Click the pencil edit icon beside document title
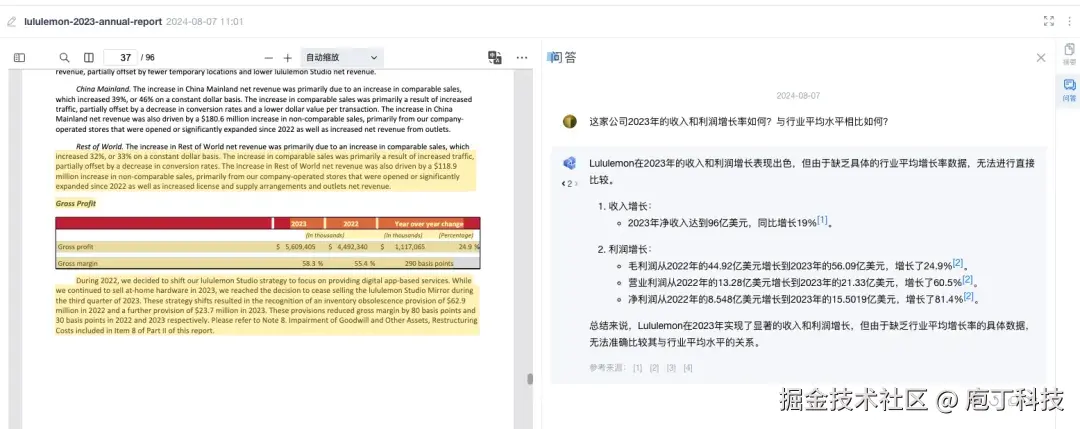Viewport: 1080px width, 429px height. click(12, 21)
